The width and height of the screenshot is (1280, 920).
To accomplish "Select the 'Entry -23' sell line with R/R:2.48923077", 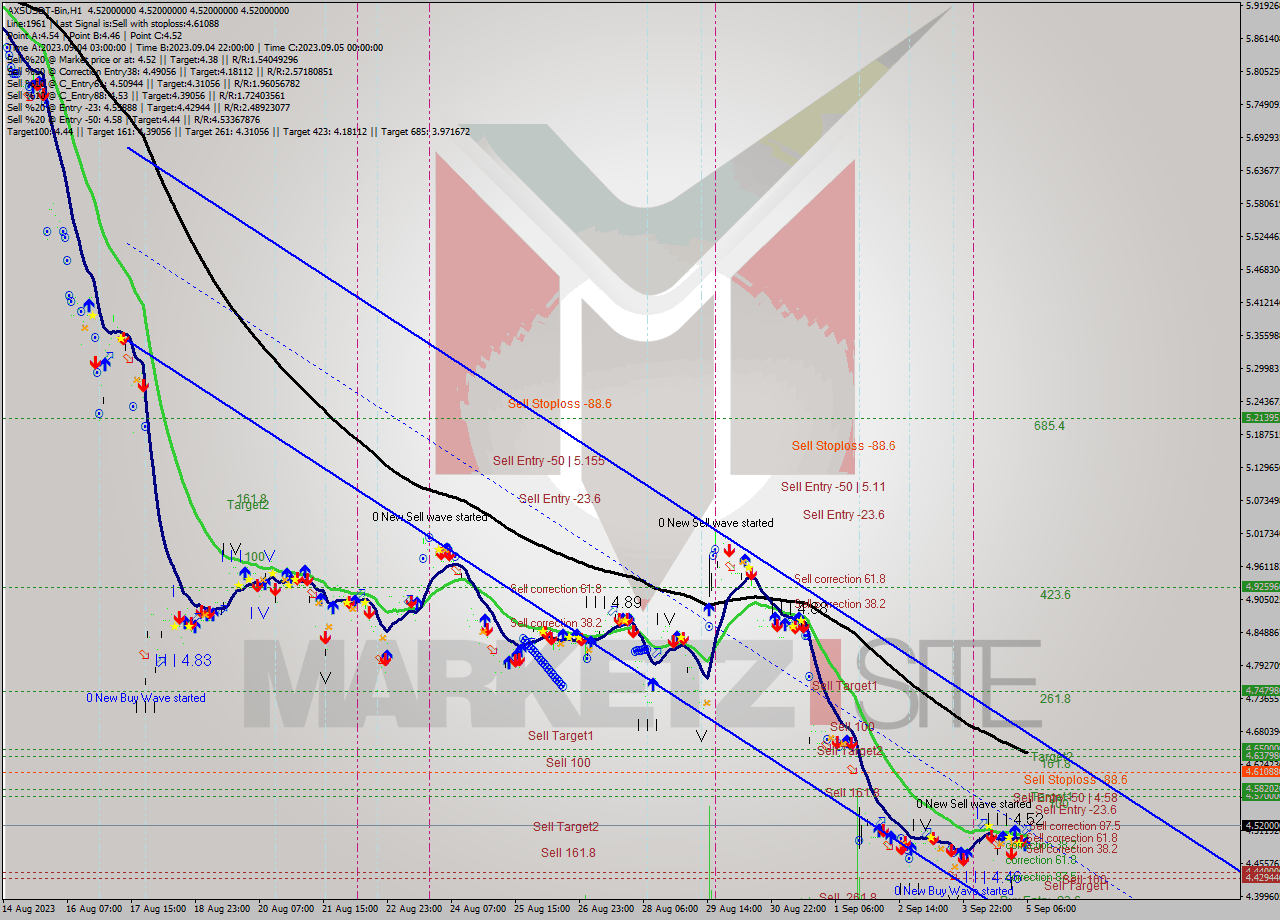I will click(148, 107).
